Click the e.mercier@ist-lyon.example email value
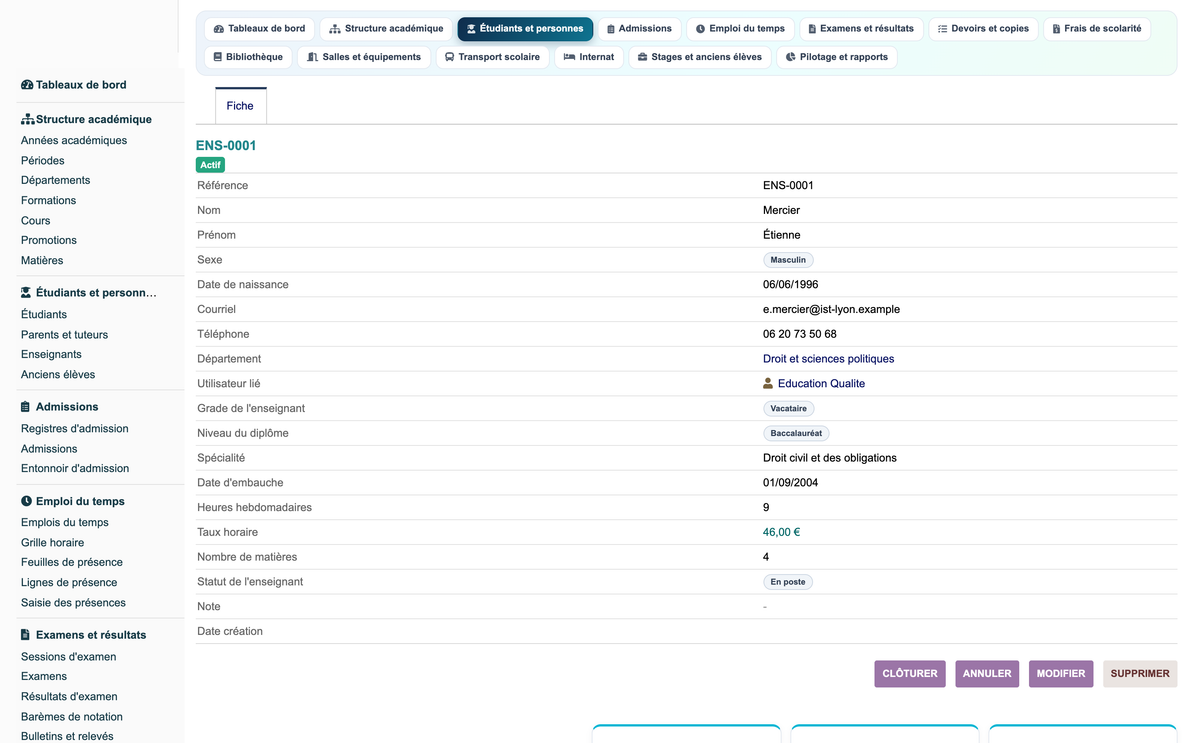 [831, 310]
